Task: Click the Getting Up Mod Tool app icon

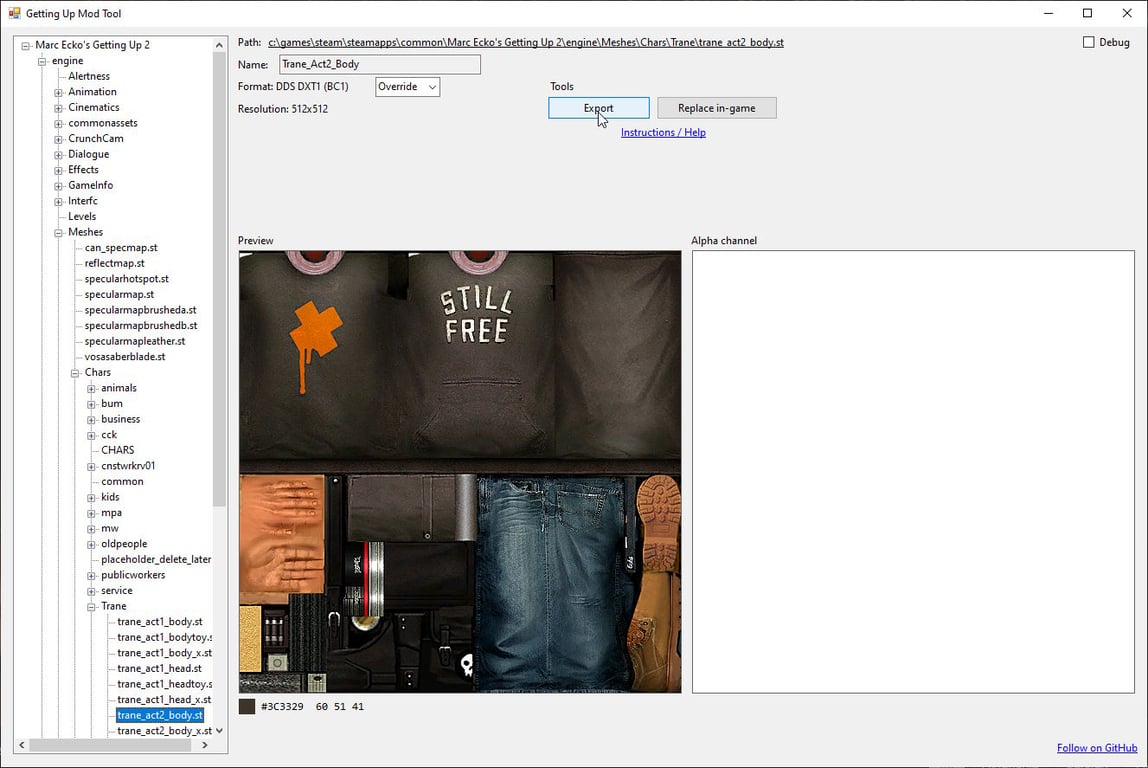Action: 14,13
